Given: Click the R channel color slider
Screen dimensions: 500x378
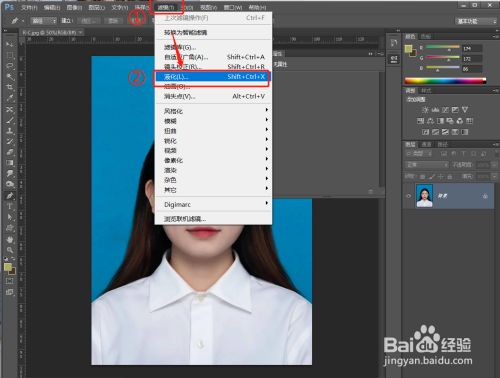Looking at the screenshot, I should click(443, 48).
